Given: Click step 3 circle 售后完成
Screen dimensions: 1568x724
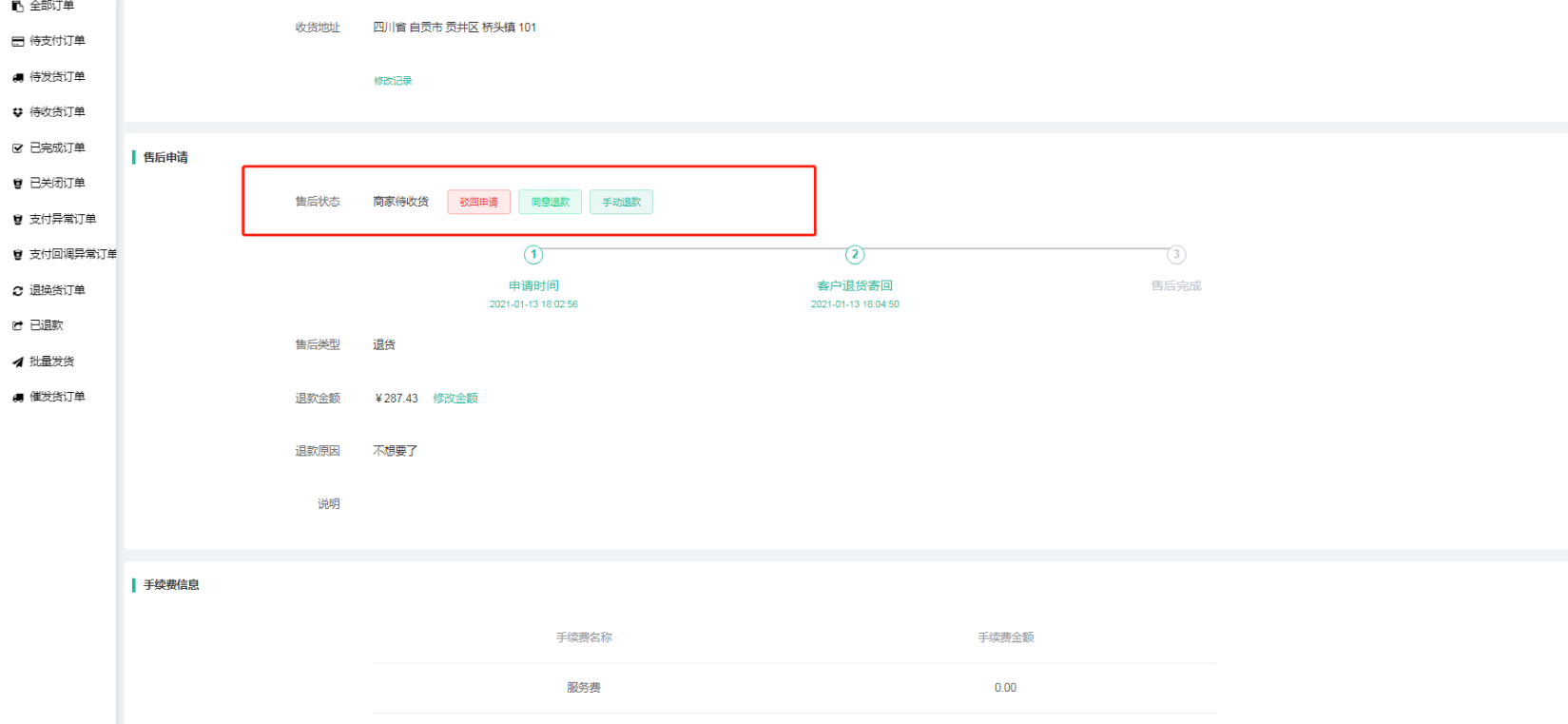Looking at the screenshot, I should 1176,254.
